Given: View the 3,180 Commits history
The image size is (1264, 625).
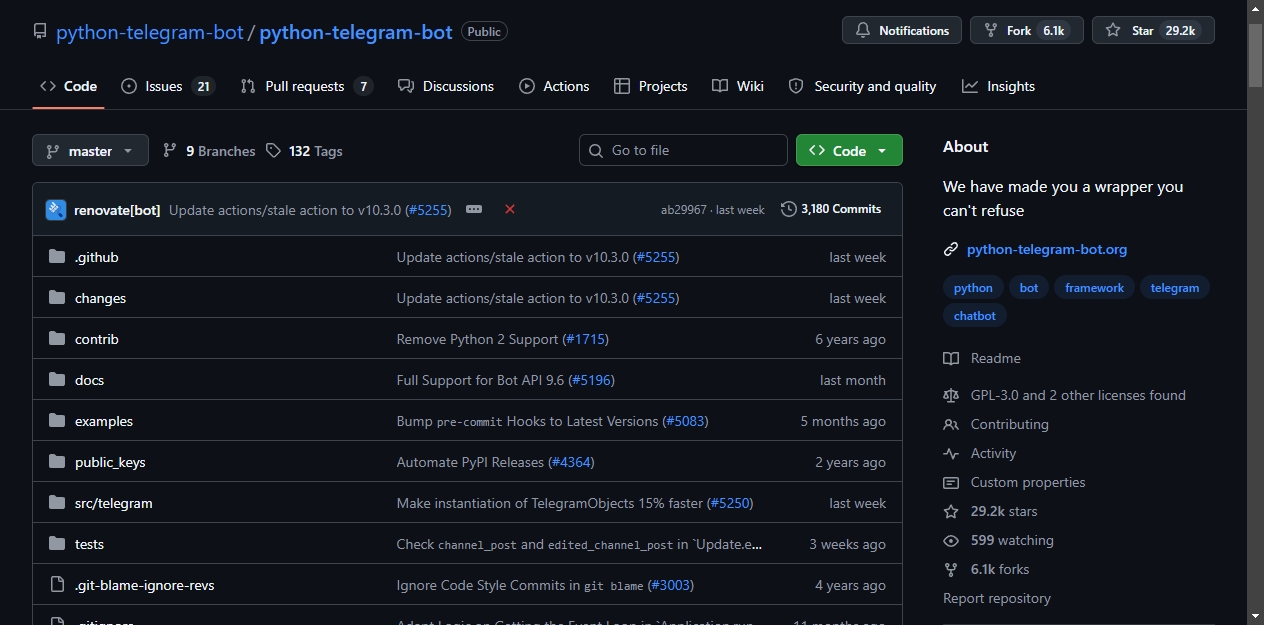Looking at the screenshot, I should (x=831, y=209).
